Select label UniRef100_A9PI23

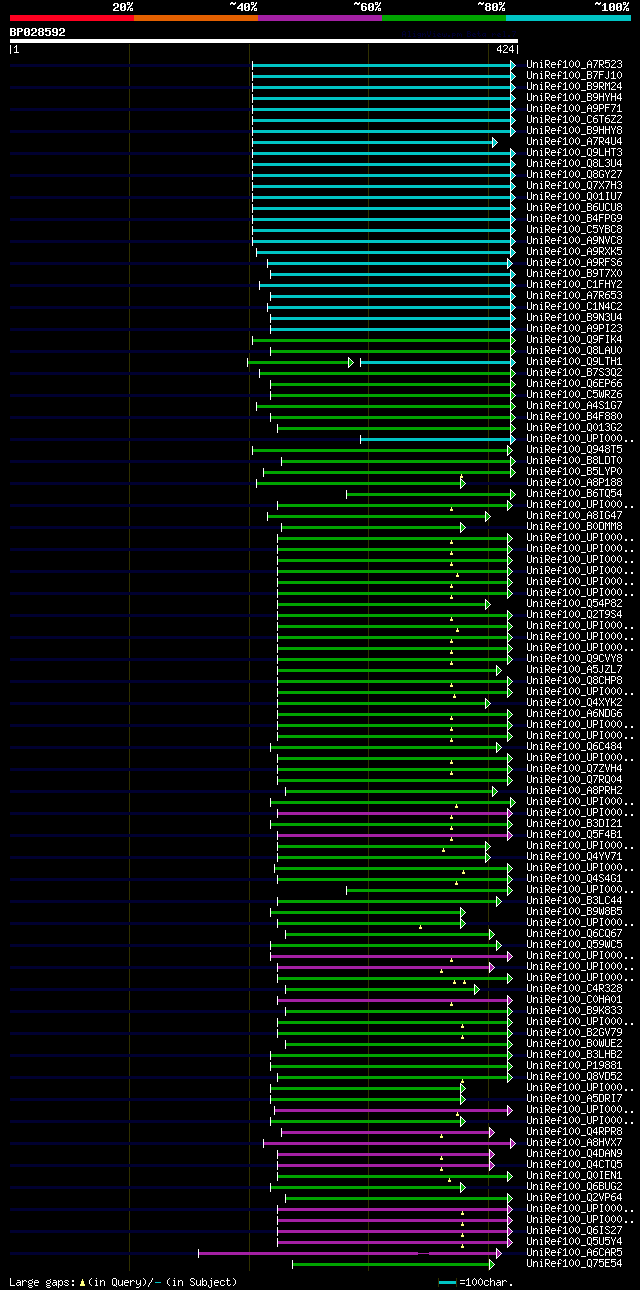574,328
